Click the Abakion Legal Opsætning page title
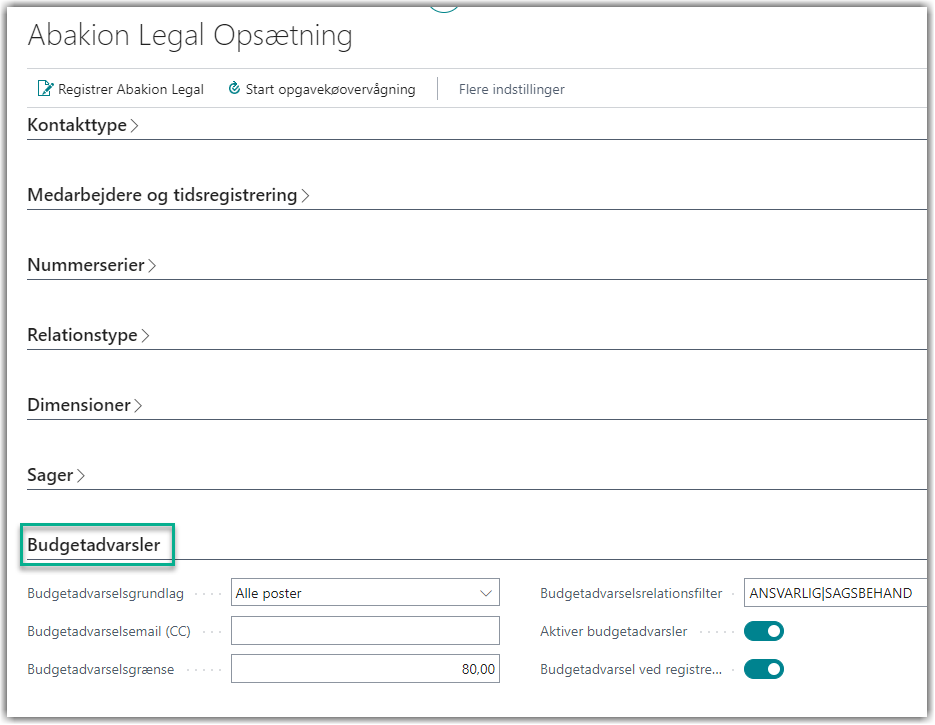Screen dimensions: 935x725 click(x=190, y=35)
